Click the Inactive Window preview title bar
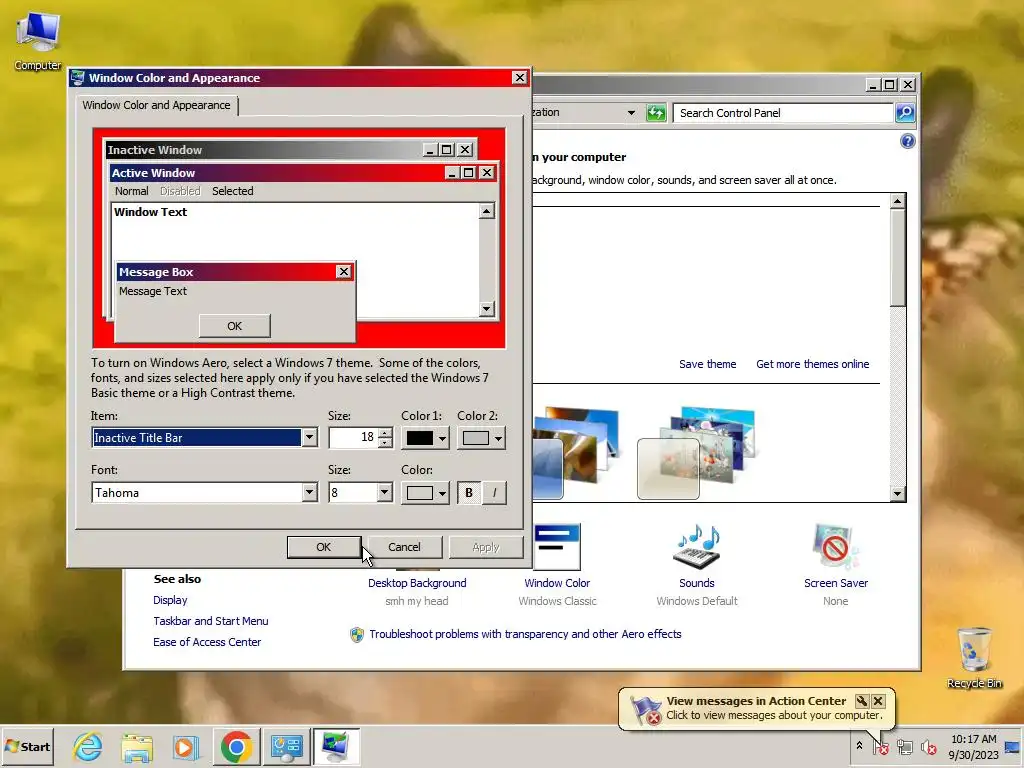1024x768 pixels. pos(290,150)
